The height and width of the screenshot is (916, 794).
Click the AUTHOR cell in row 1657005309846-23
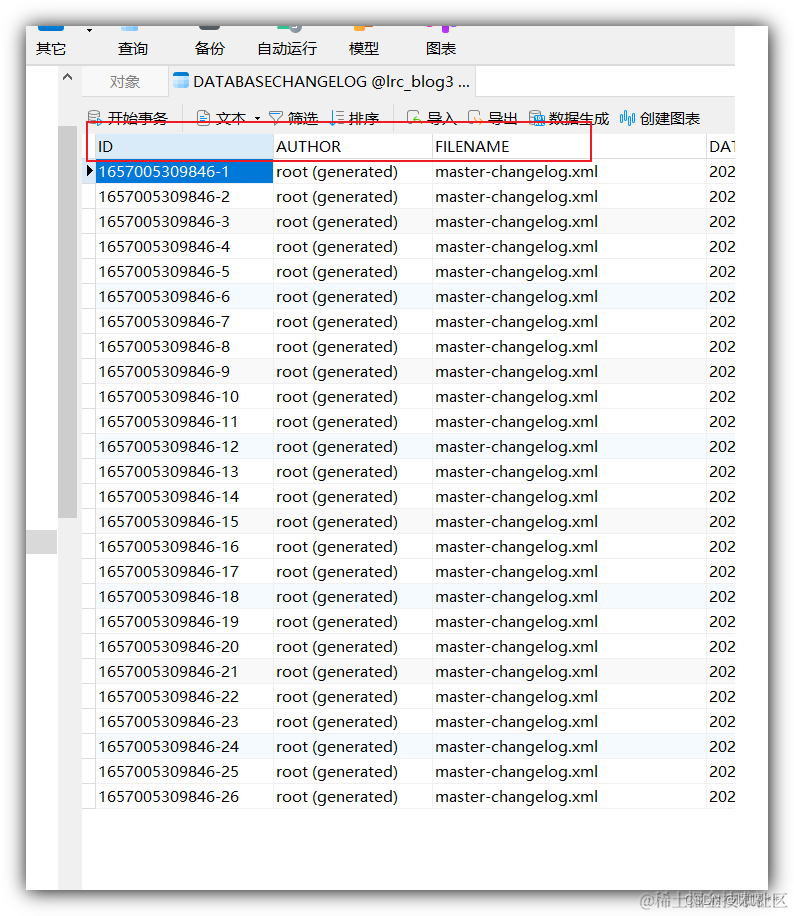point(353,721)
